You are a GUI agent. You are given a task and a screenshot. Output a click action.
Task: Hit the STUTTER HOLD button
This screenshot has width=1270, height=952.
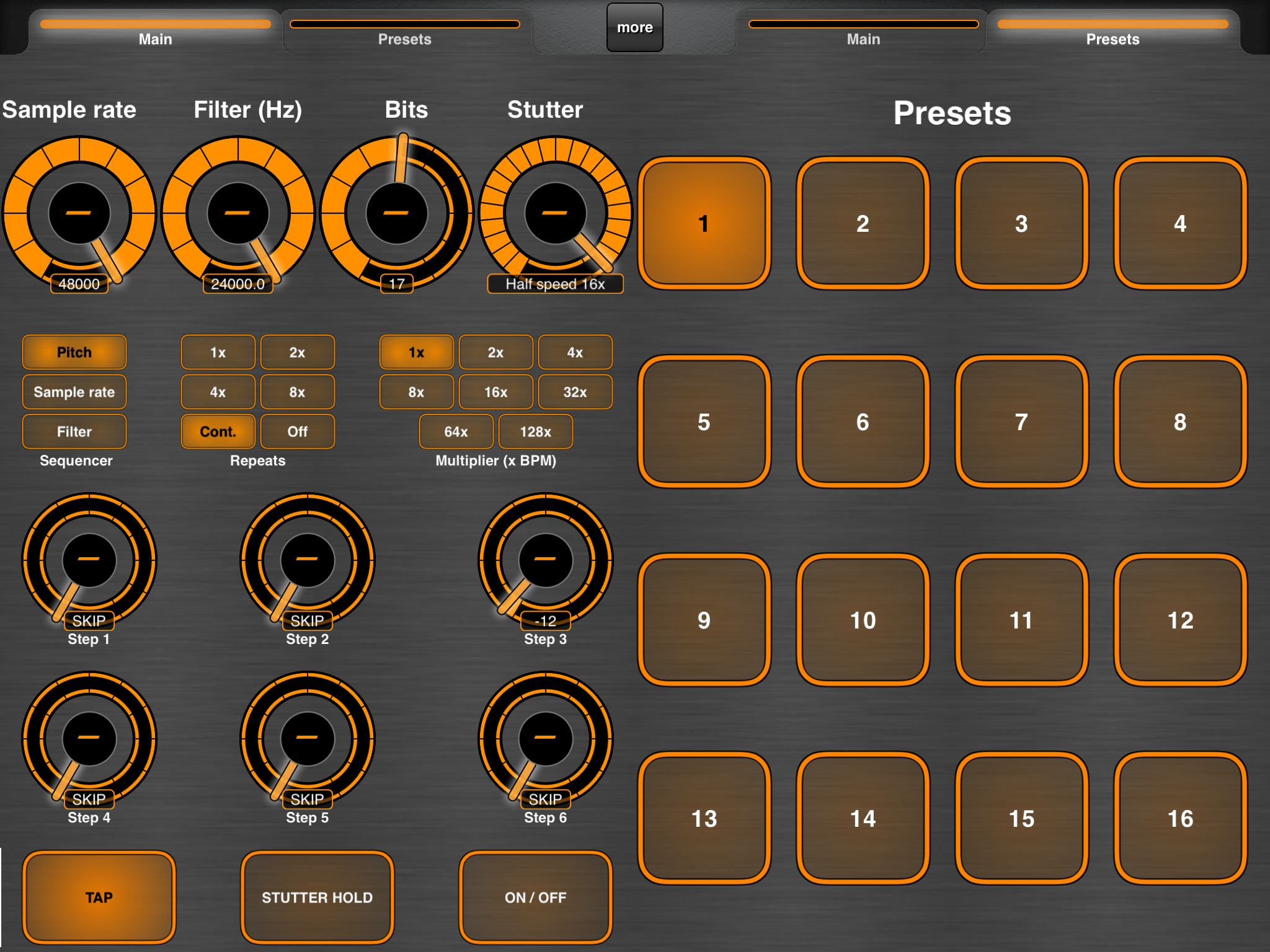tap(317, 897)
